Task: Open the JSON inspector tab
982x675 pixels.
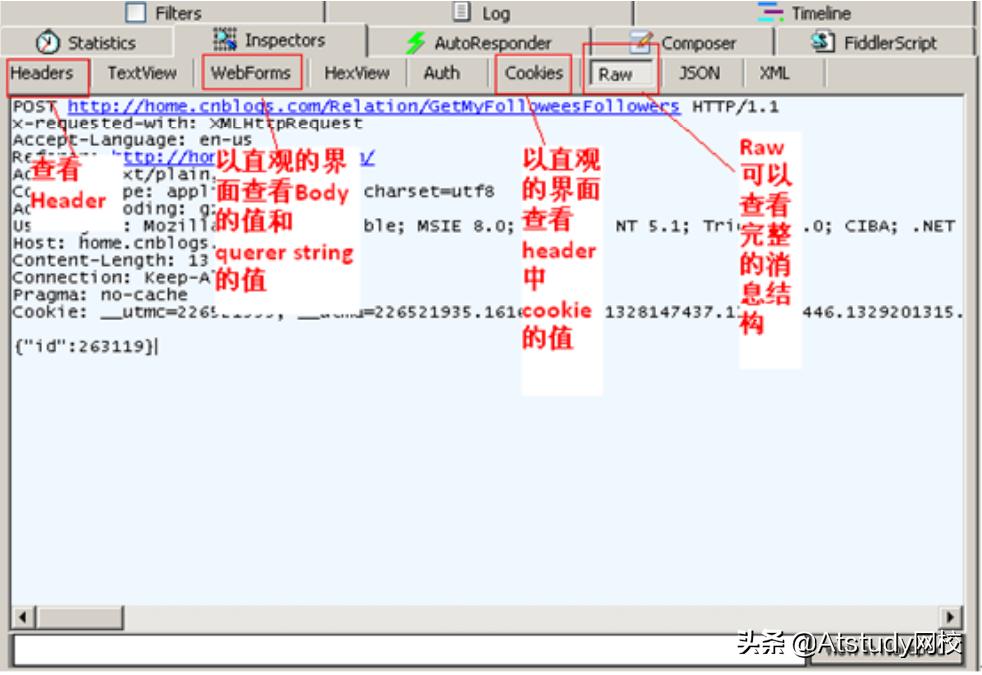Action: tap(702, 73)
